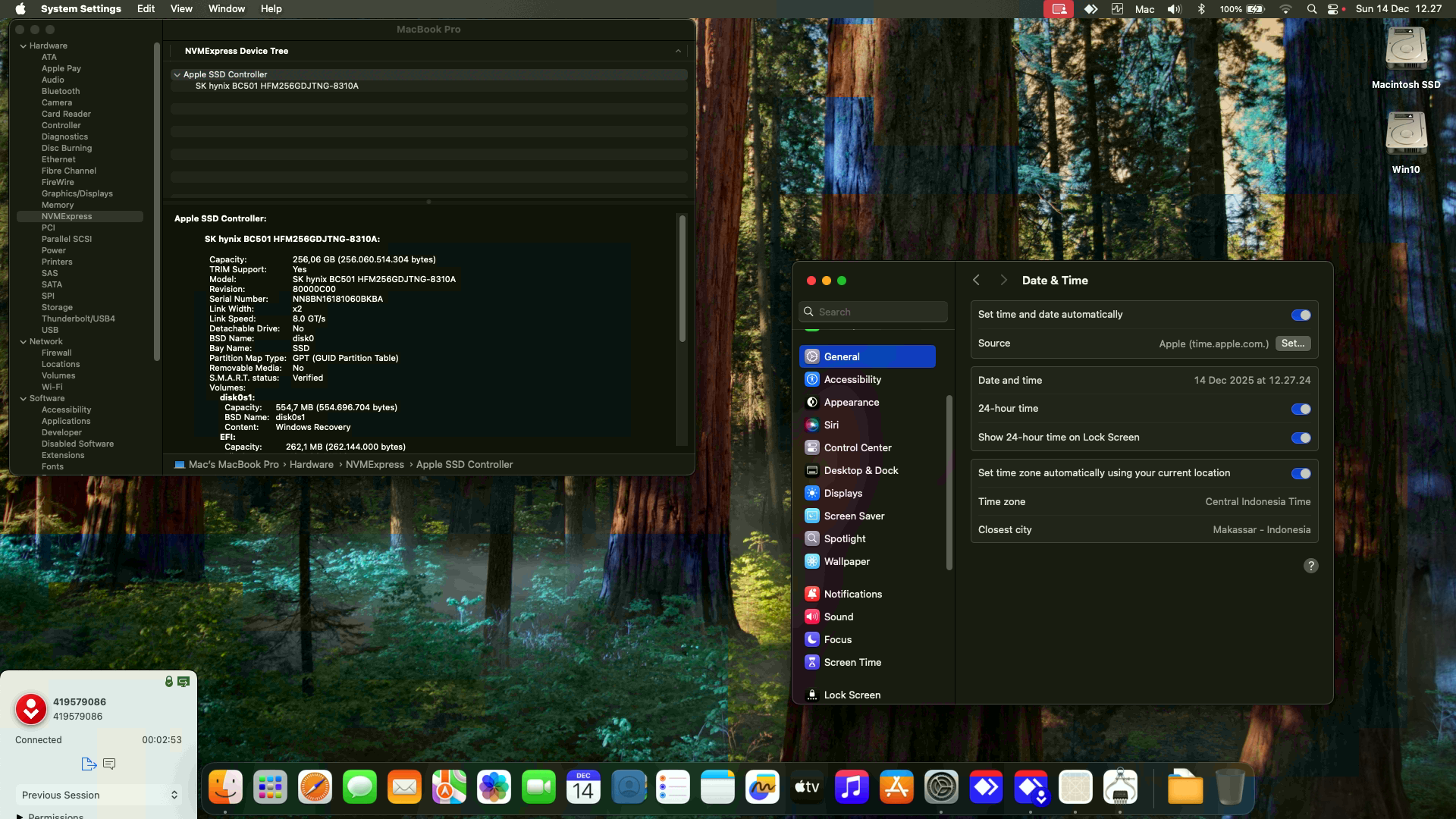Viewport: 1456px width, 819px height.
Task: Open Spotlight search in menu bar
Action: [1311, 9]
